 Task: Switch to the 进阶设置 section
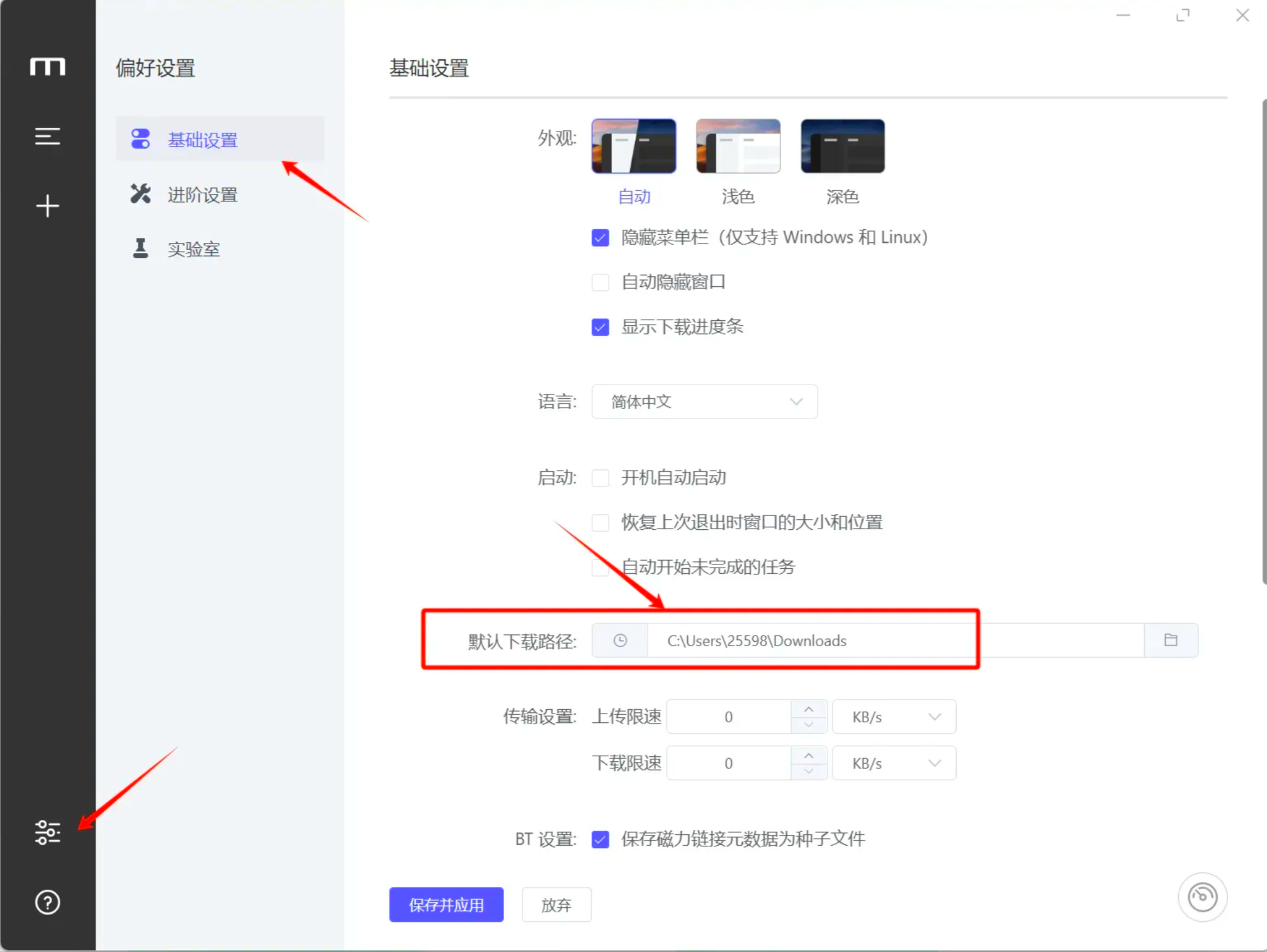pos(202,194)
